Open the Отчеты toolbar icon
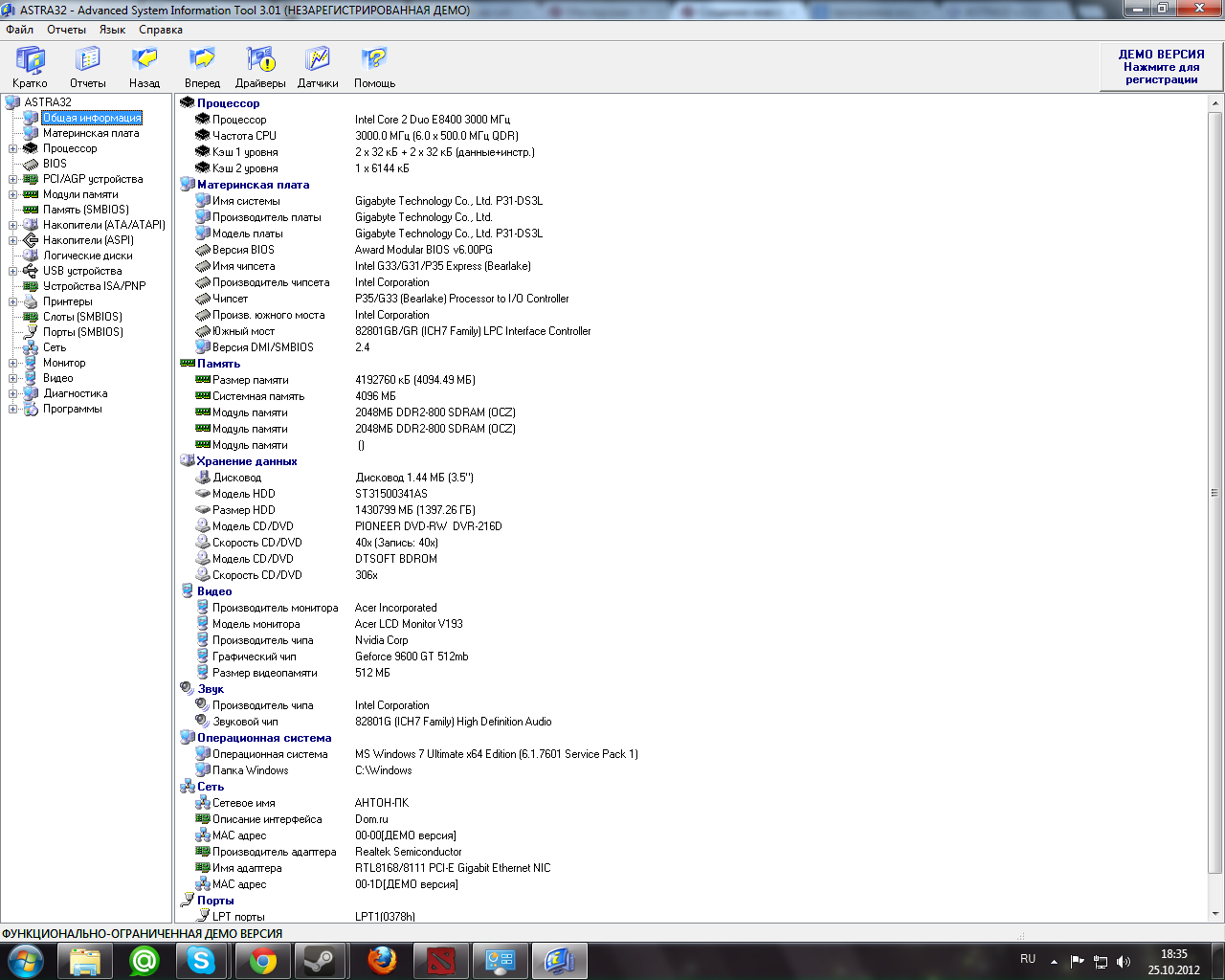The height and width of the screenshot is (980, 1225). [x=87, y=60]
